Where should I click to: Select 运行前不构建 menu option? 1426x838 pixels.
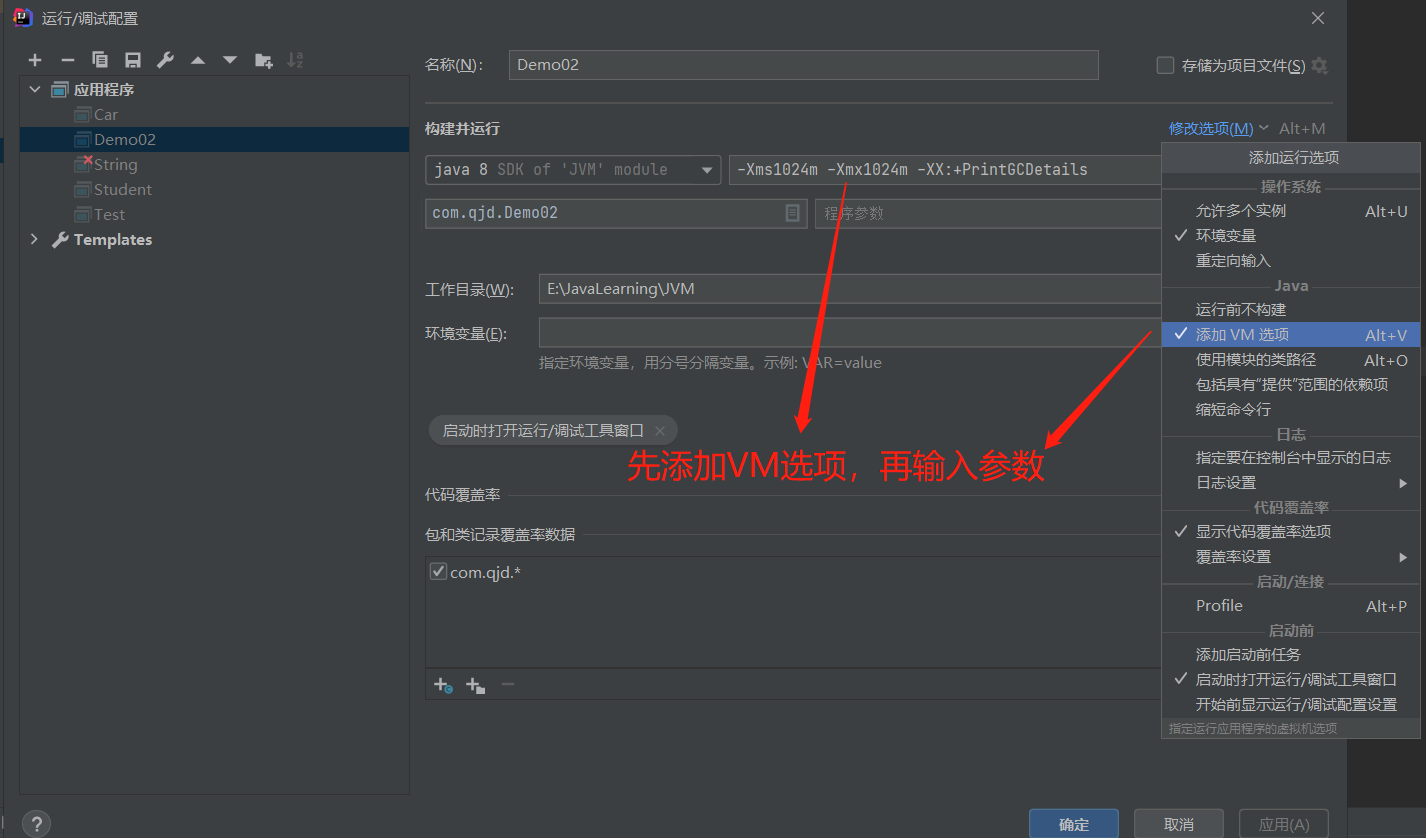click(x=1291, y=310)
